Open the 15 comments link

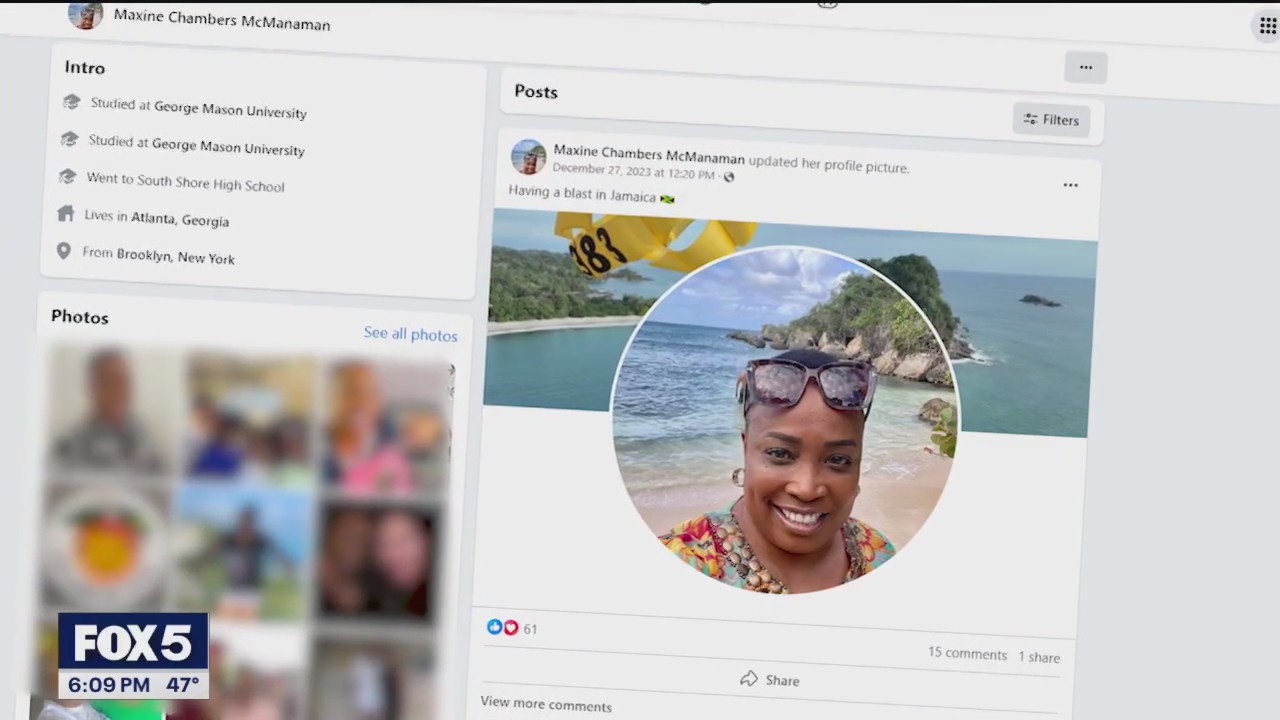[x=967, y=653]
